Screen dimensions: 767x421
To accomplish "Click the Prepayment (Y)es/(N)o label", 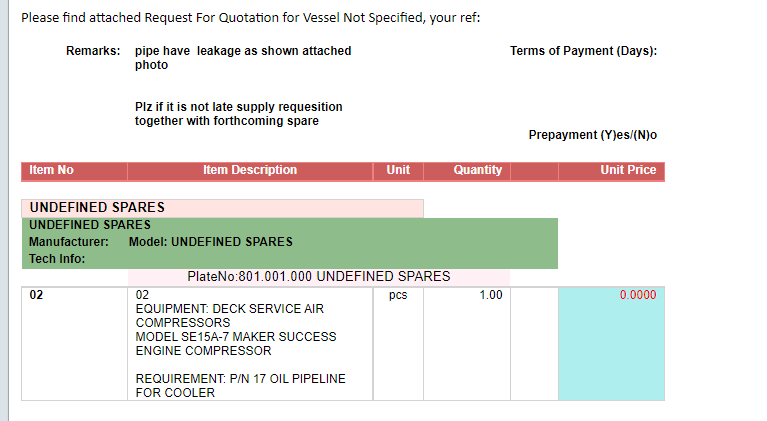I will pos(593,135).
